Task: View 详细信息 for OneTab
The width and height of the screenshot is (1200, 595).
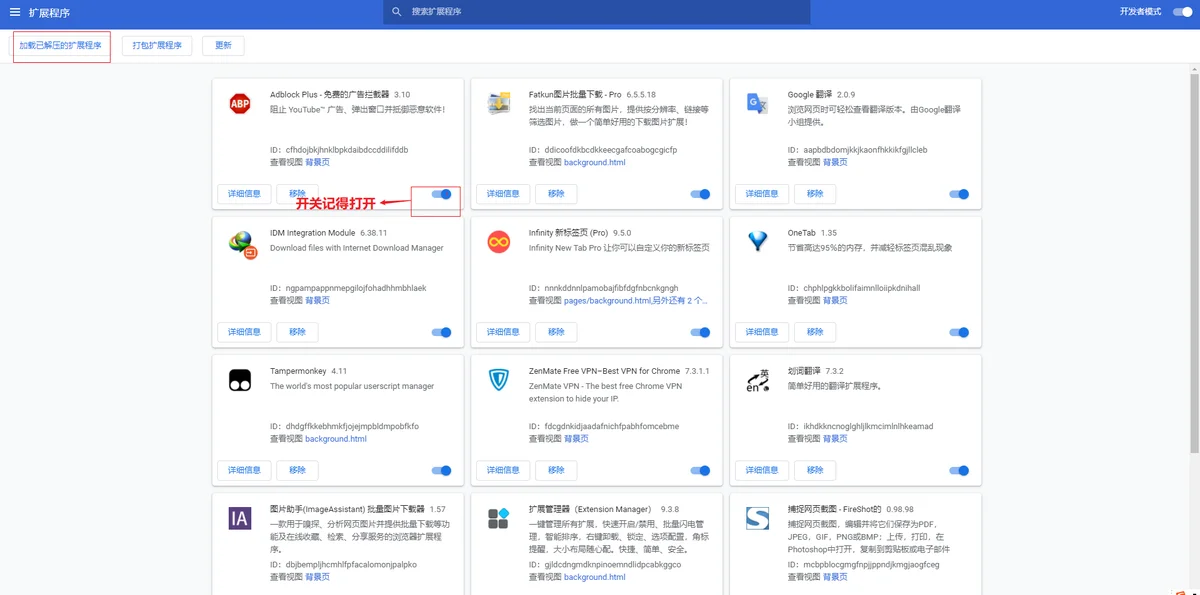Action: click(x=762, y=332)
